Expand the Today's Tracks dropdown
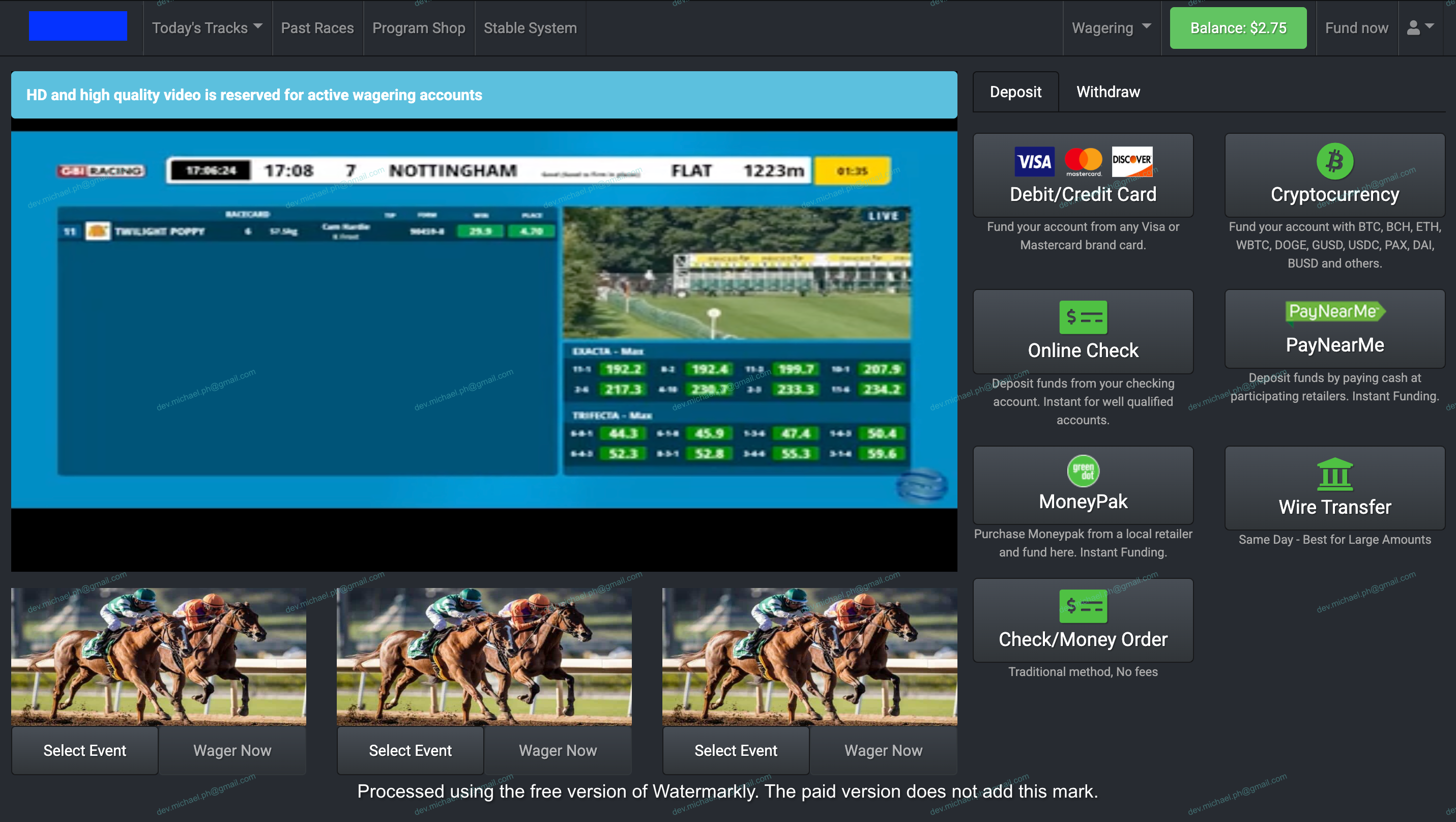This screenshot has height=822, width=1456. (207, 27)
